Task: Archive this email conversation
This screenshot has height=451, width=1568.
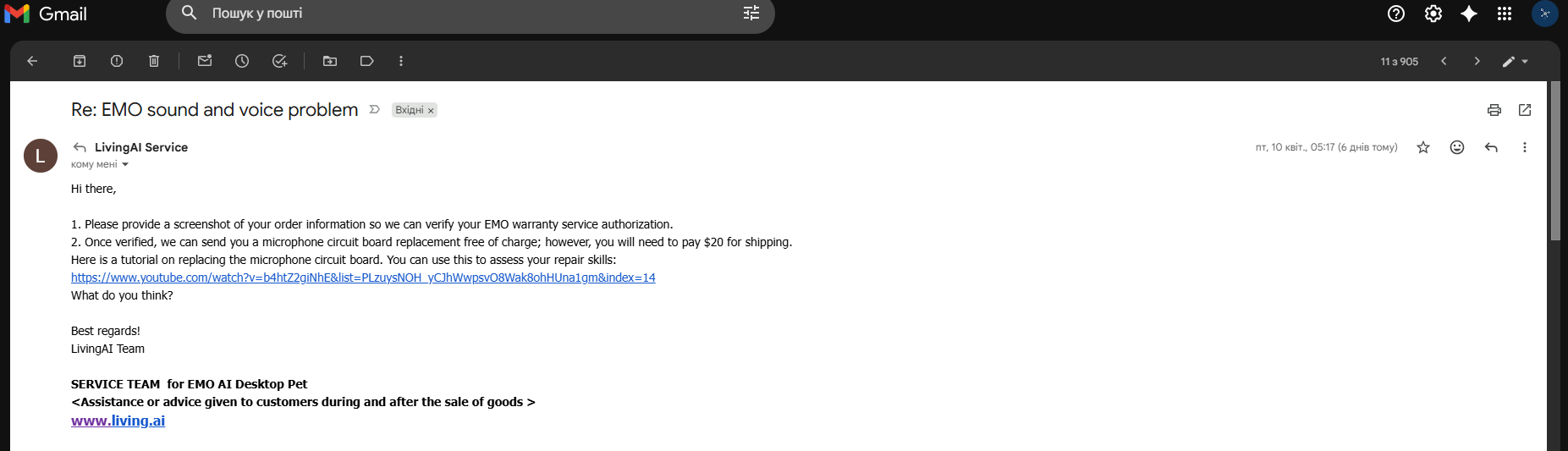Action: (x=80, y=61)
